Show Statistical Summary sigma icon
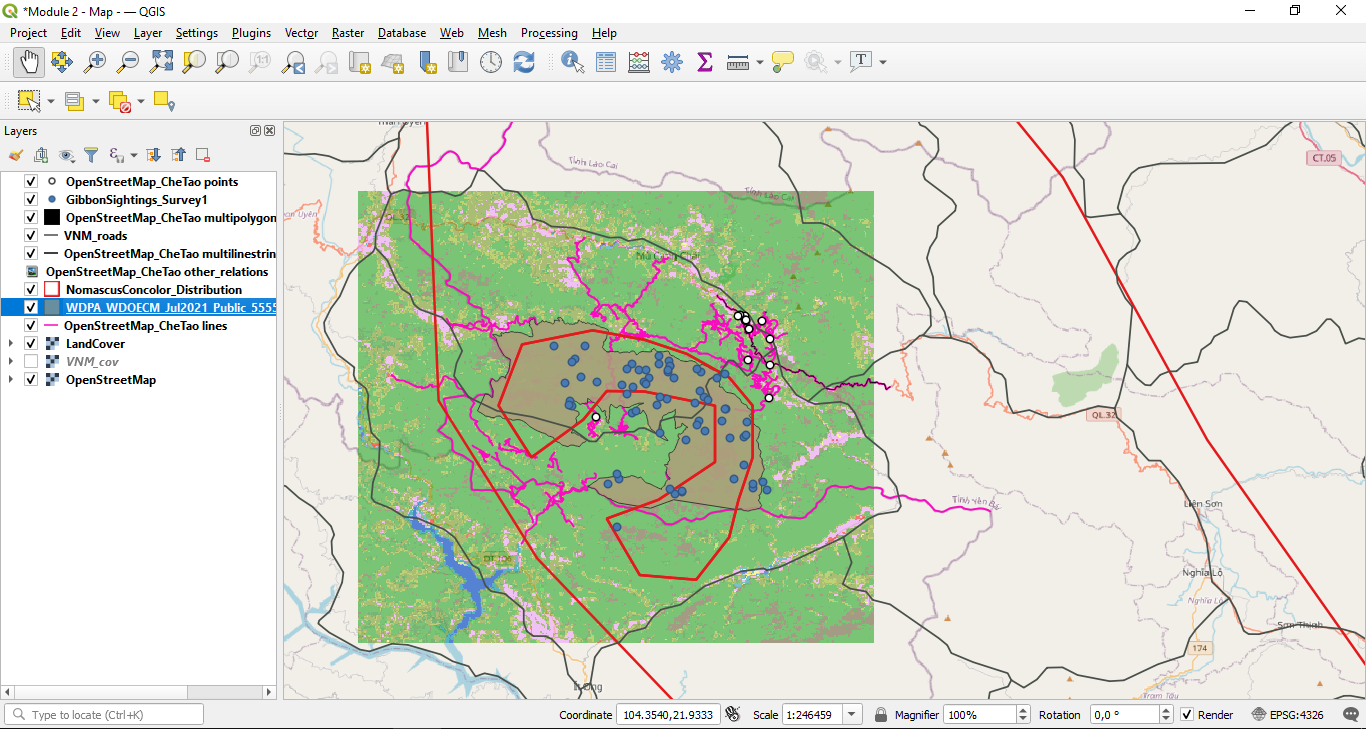 tap(705, 62)
